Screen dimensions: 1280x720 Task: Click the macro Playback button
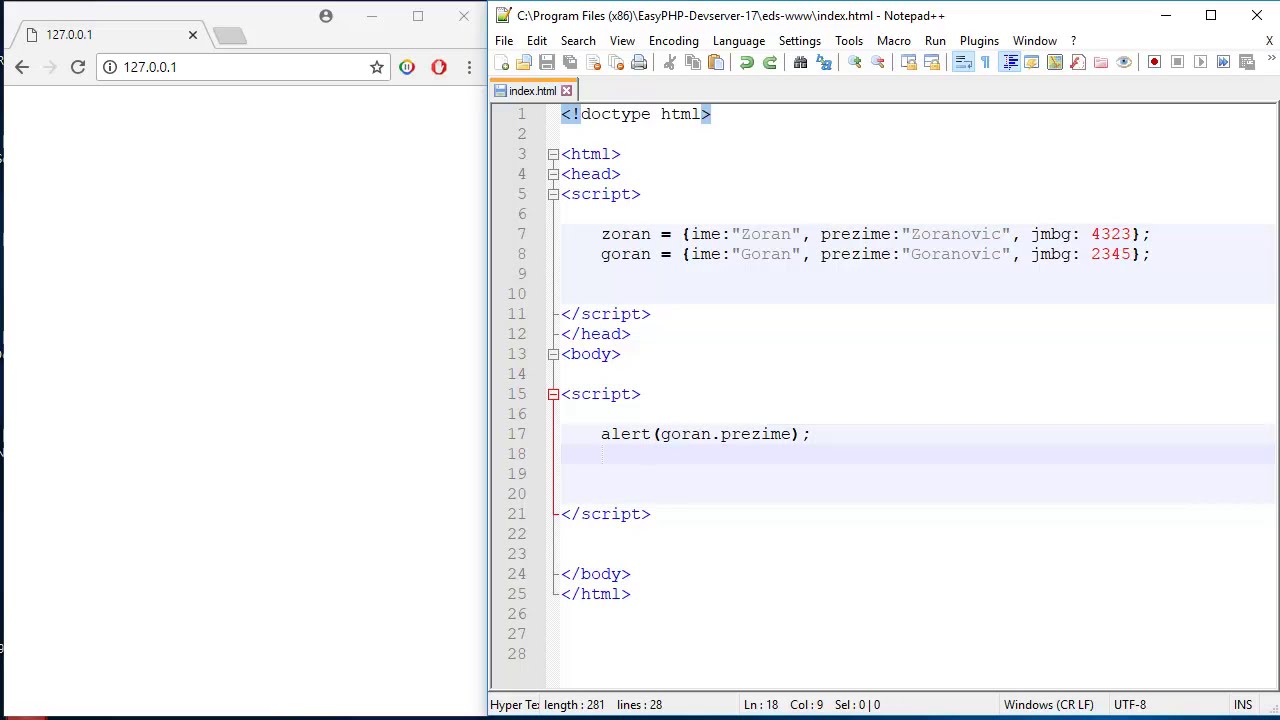coord(1201,62)
